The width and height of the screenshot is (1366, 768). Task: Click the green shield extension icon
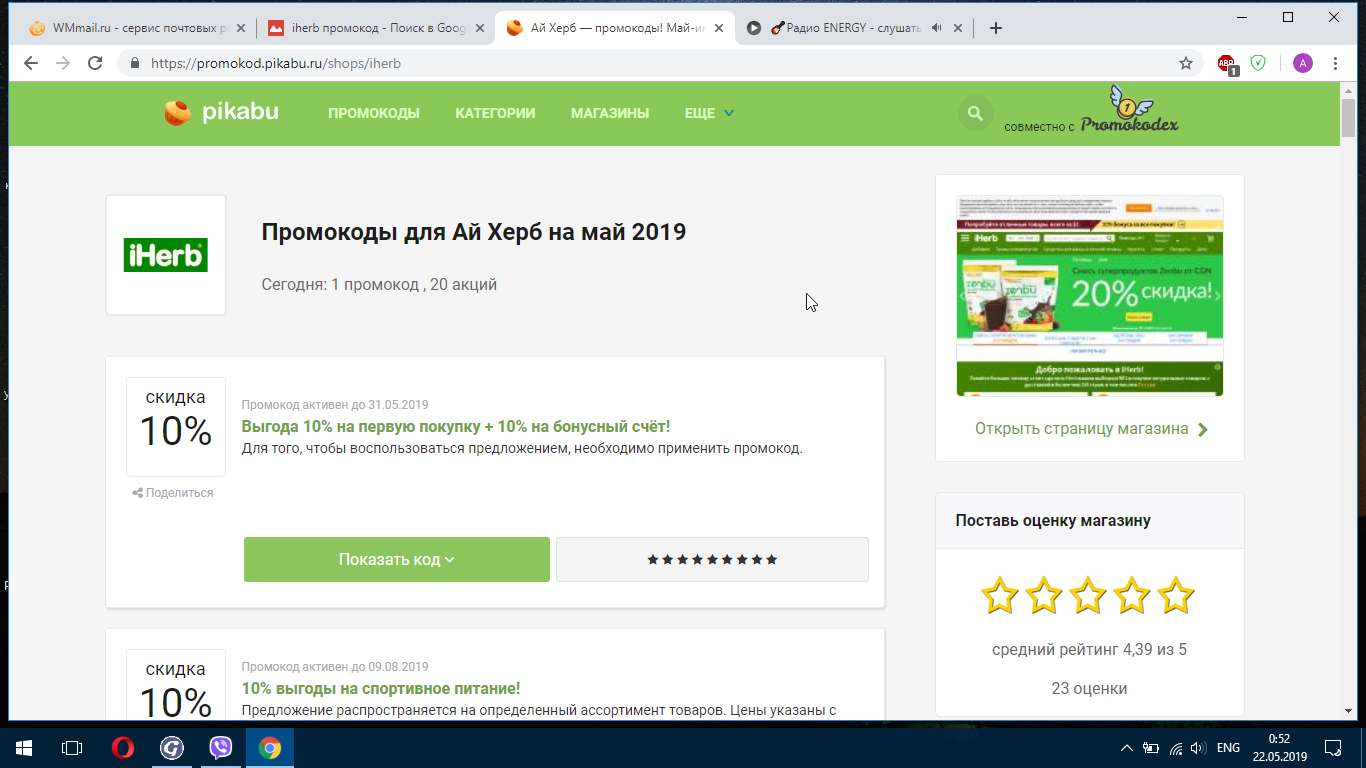pos(1258,63)
